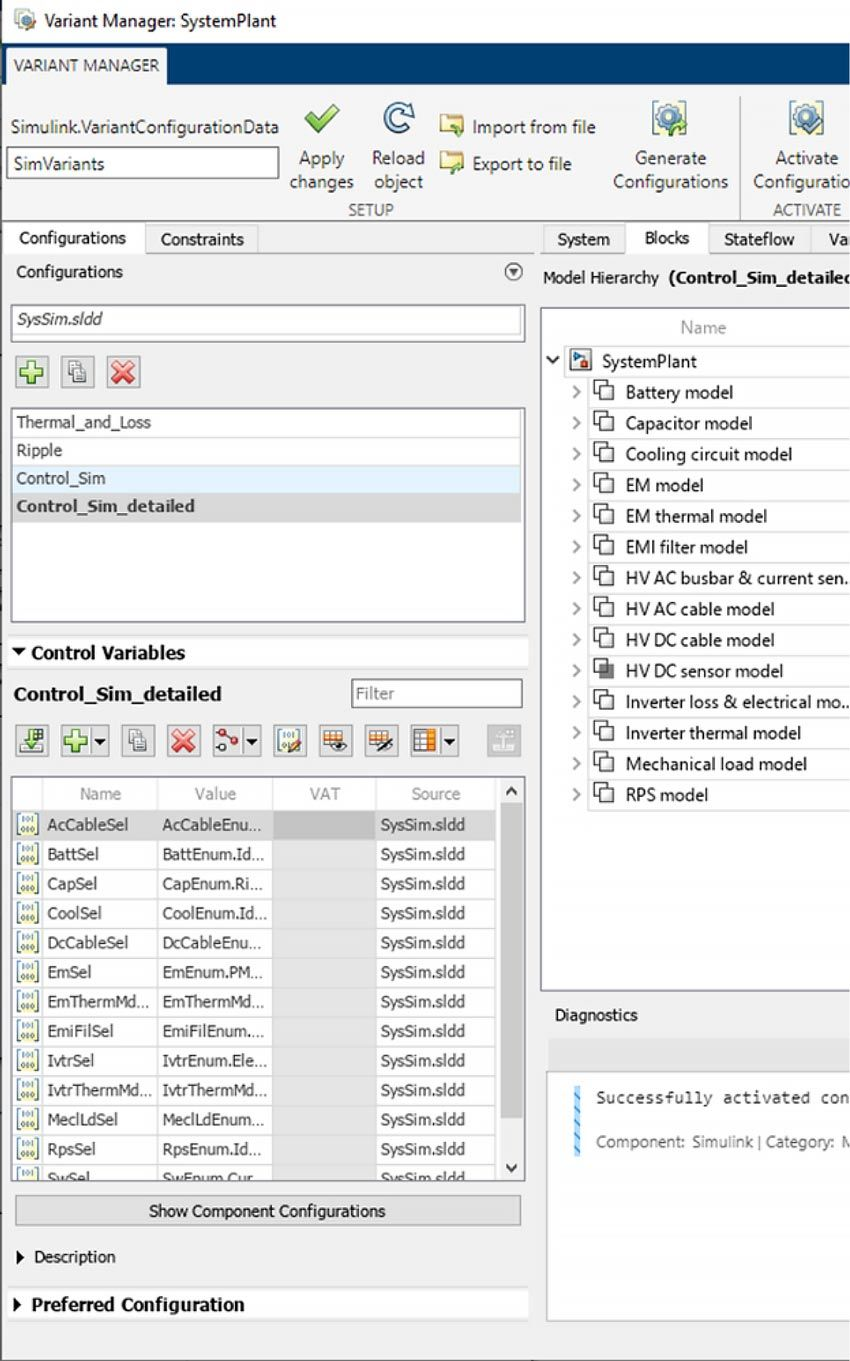Click edit control variable value icon
This screenshot has height=1361, width=850.
[290, 741]
